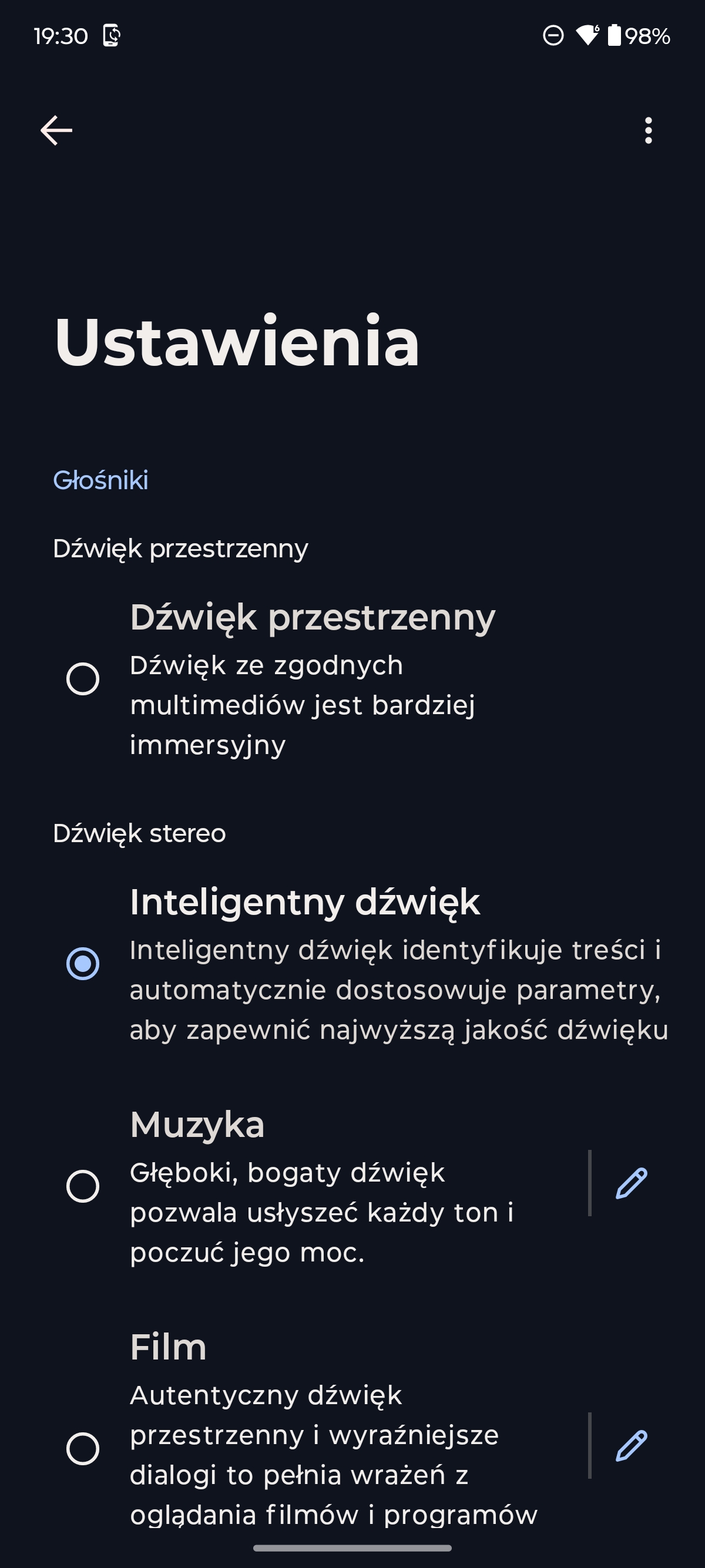Tap the Inteligentny dźwięk description text
This screenshot has width=705, height=1568.
coord(399,990)
